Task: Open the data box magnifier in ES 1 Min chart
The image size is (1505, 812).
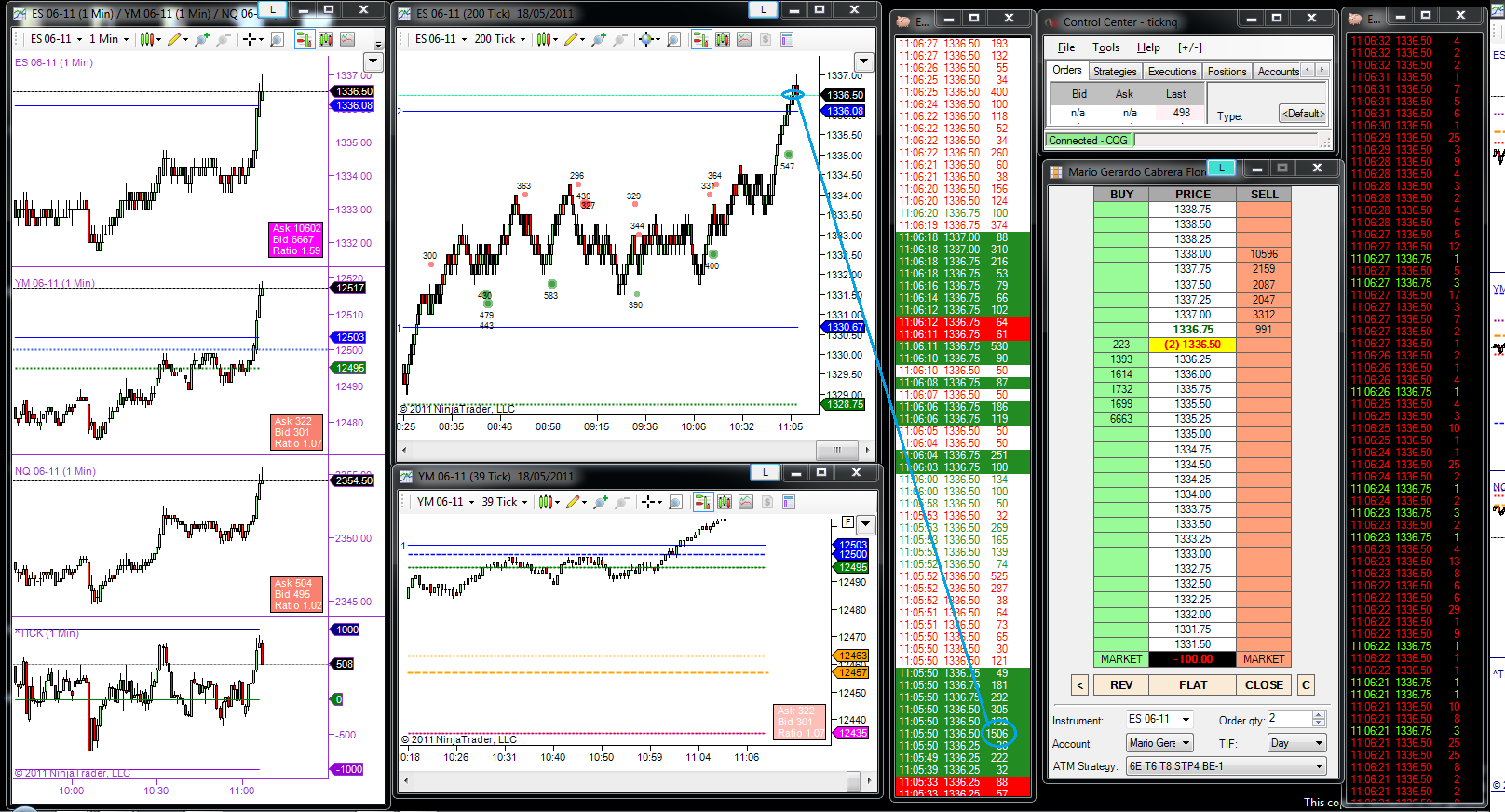Action: pyautogui.click(x=277, y=39)
